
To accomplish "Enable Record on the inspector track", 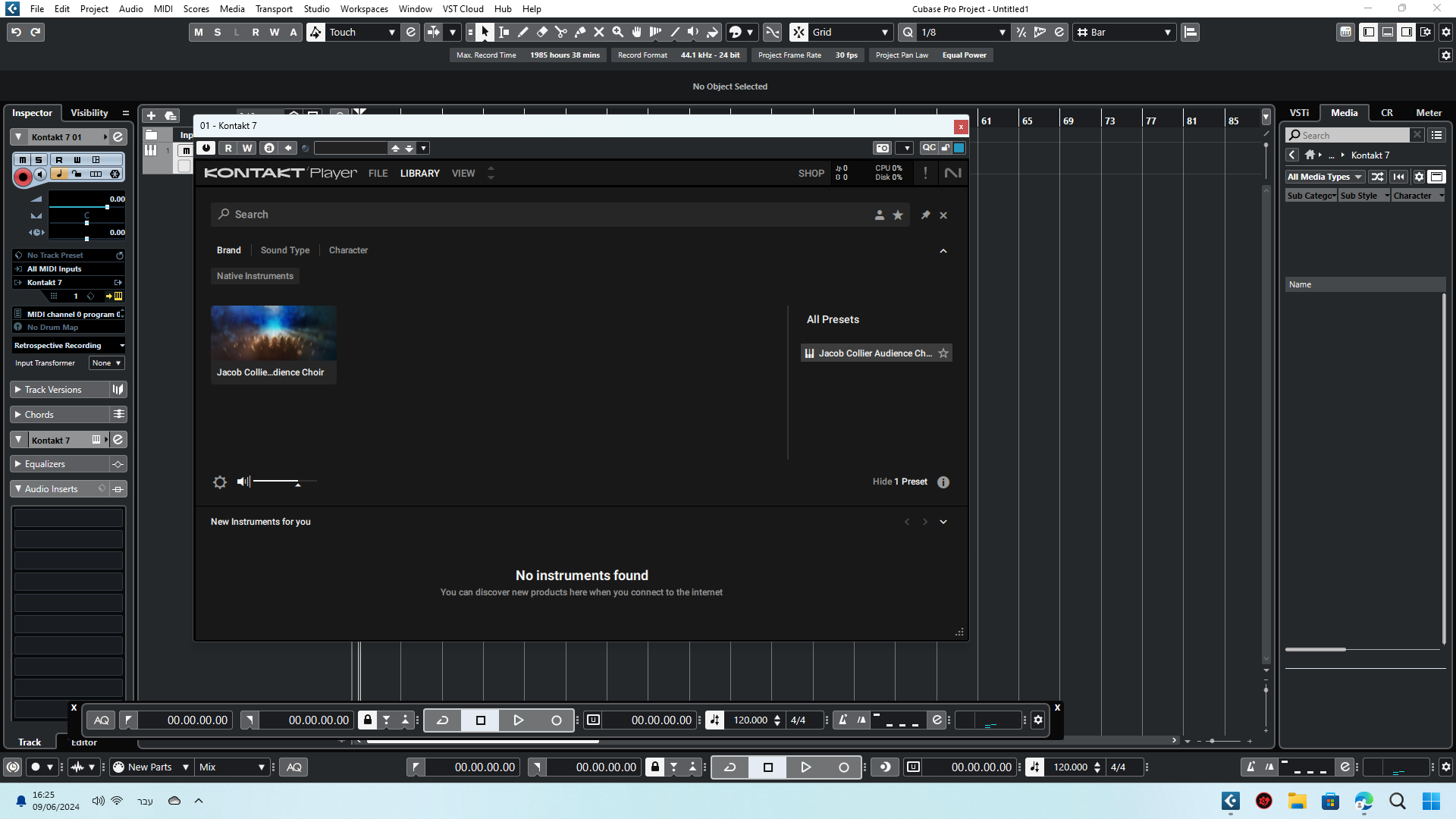I will point(23,177).
